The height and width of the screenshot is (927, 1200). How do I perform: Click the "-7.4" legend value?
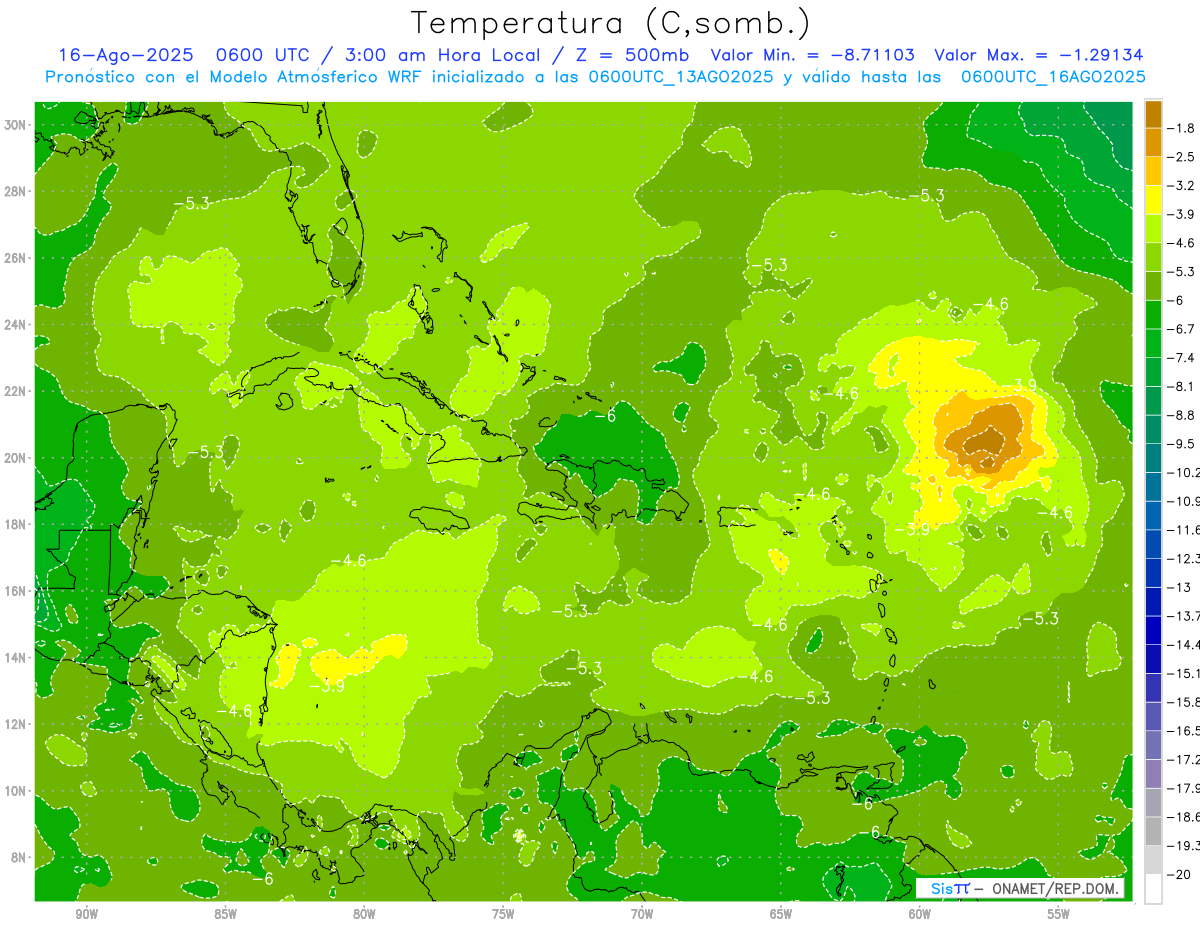pyautogui.click(x=1182, y=358)
